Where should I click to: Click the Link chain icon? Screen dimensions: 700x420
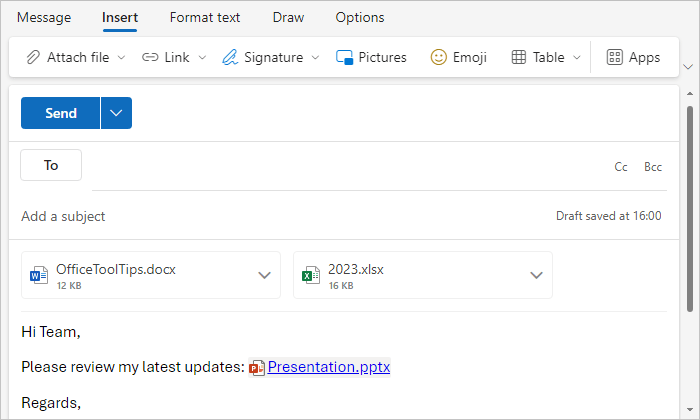150,57
